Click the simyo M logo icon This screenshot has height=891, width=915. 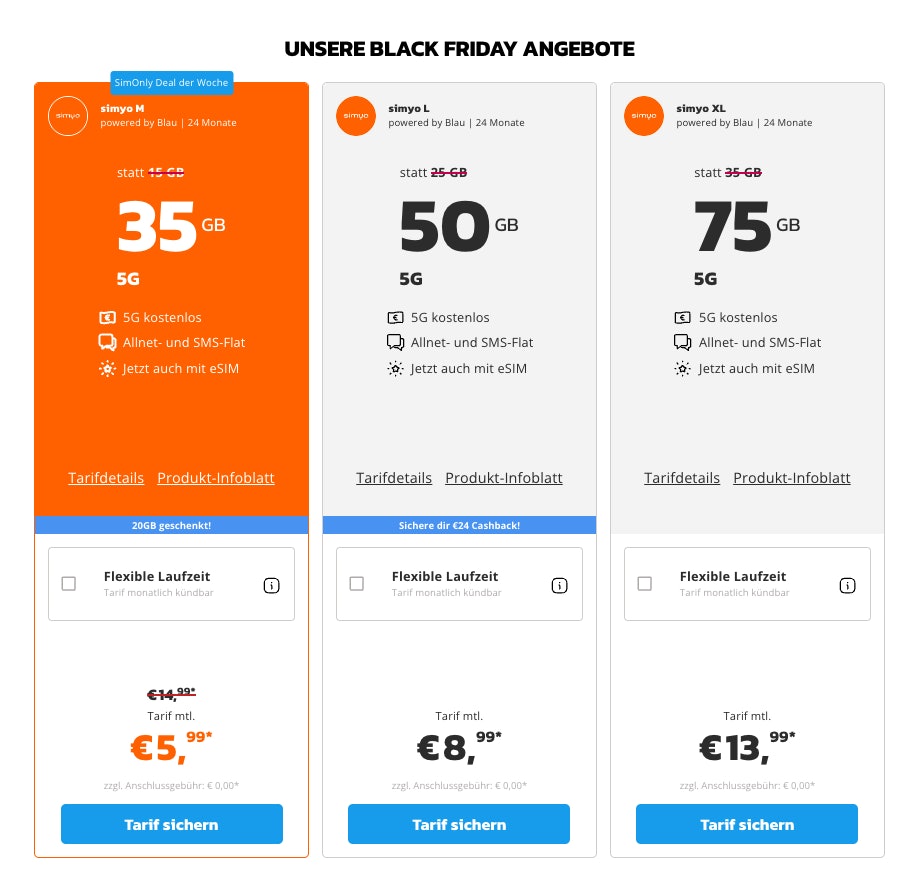(68, 115)
